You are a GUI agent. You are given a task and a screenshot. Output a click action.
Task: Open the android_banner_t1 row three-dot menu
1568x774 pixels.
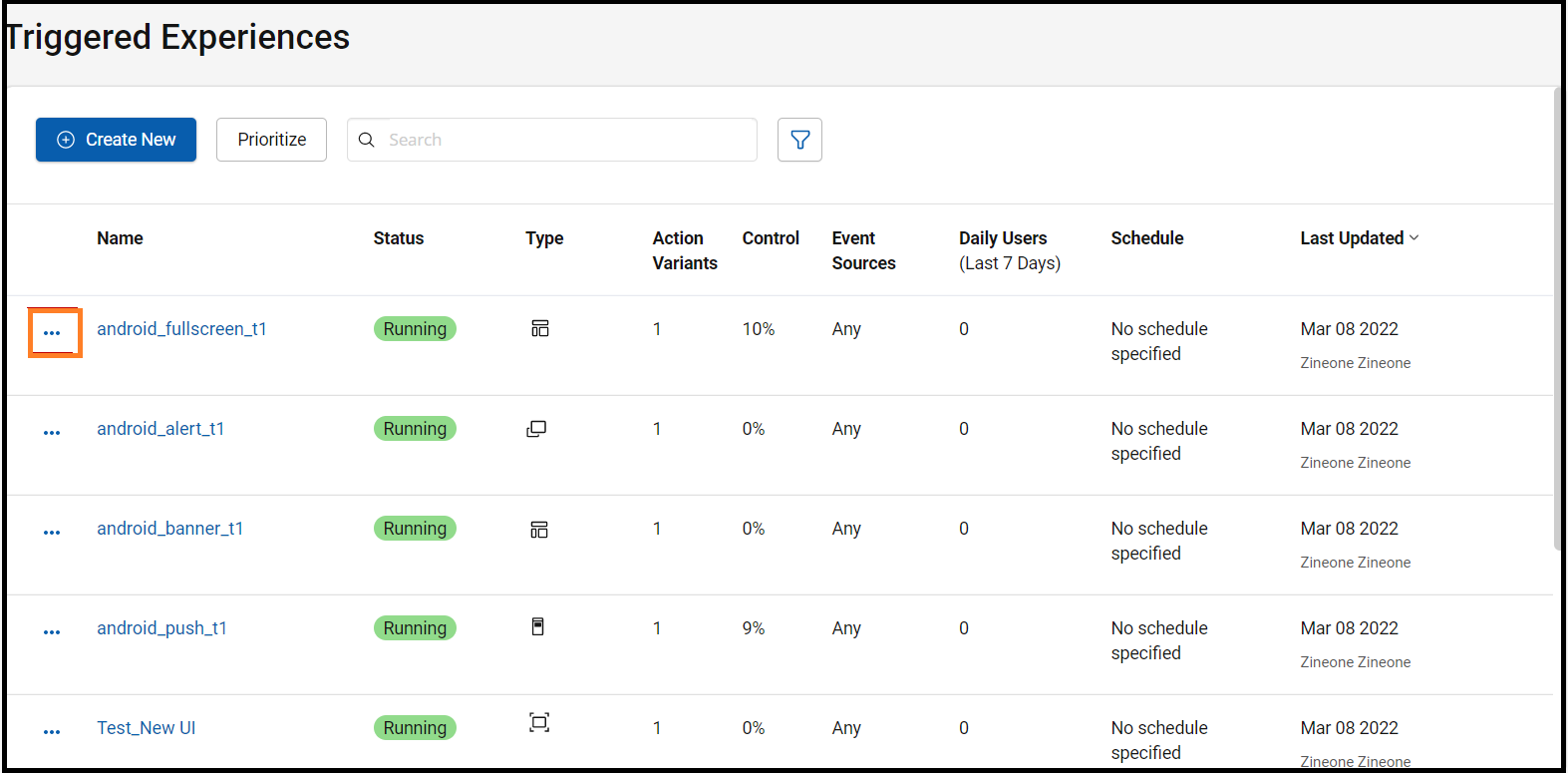52,533
